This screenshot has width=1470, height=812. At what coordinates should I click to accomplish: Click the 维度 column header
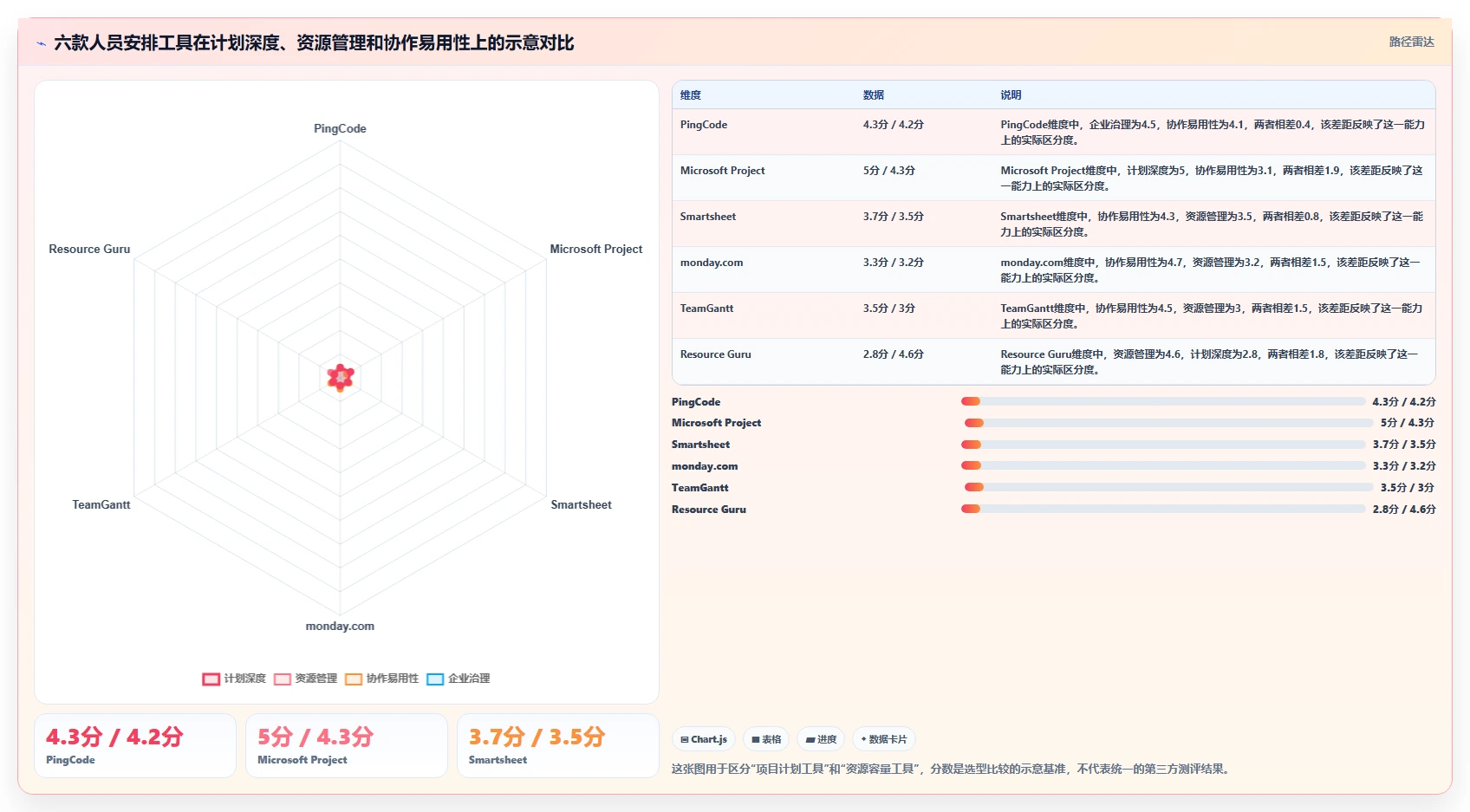691,95
